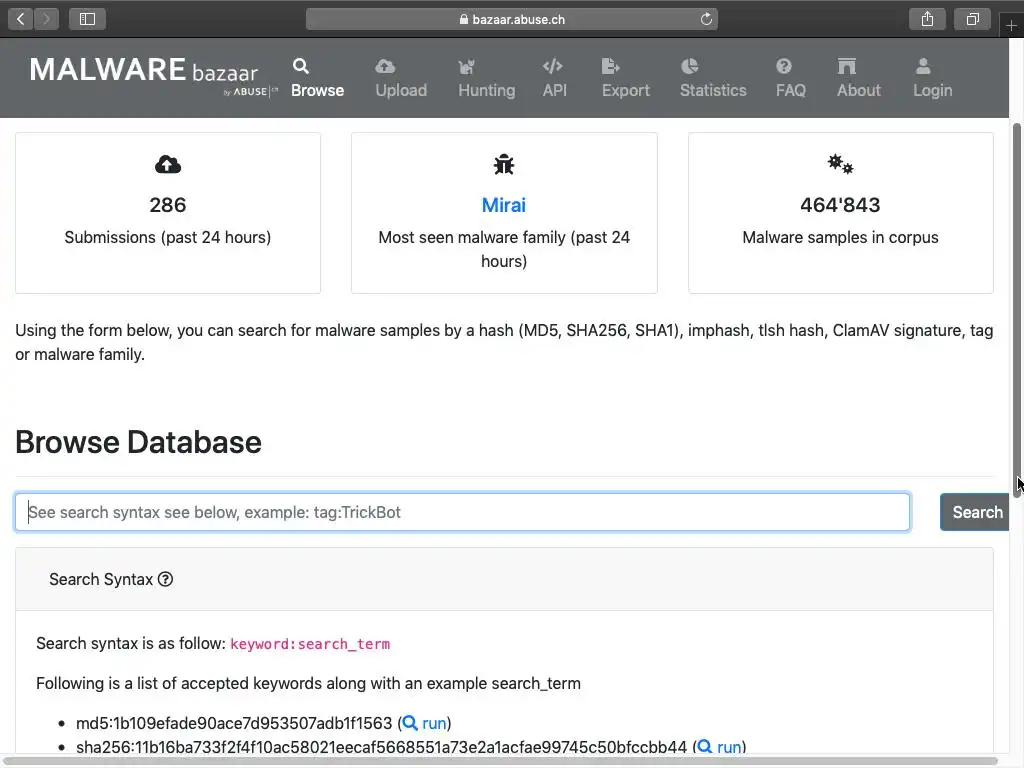This screenshot has width=1024, height=768.
Task: Open the Login user icon
Action: 923,67
